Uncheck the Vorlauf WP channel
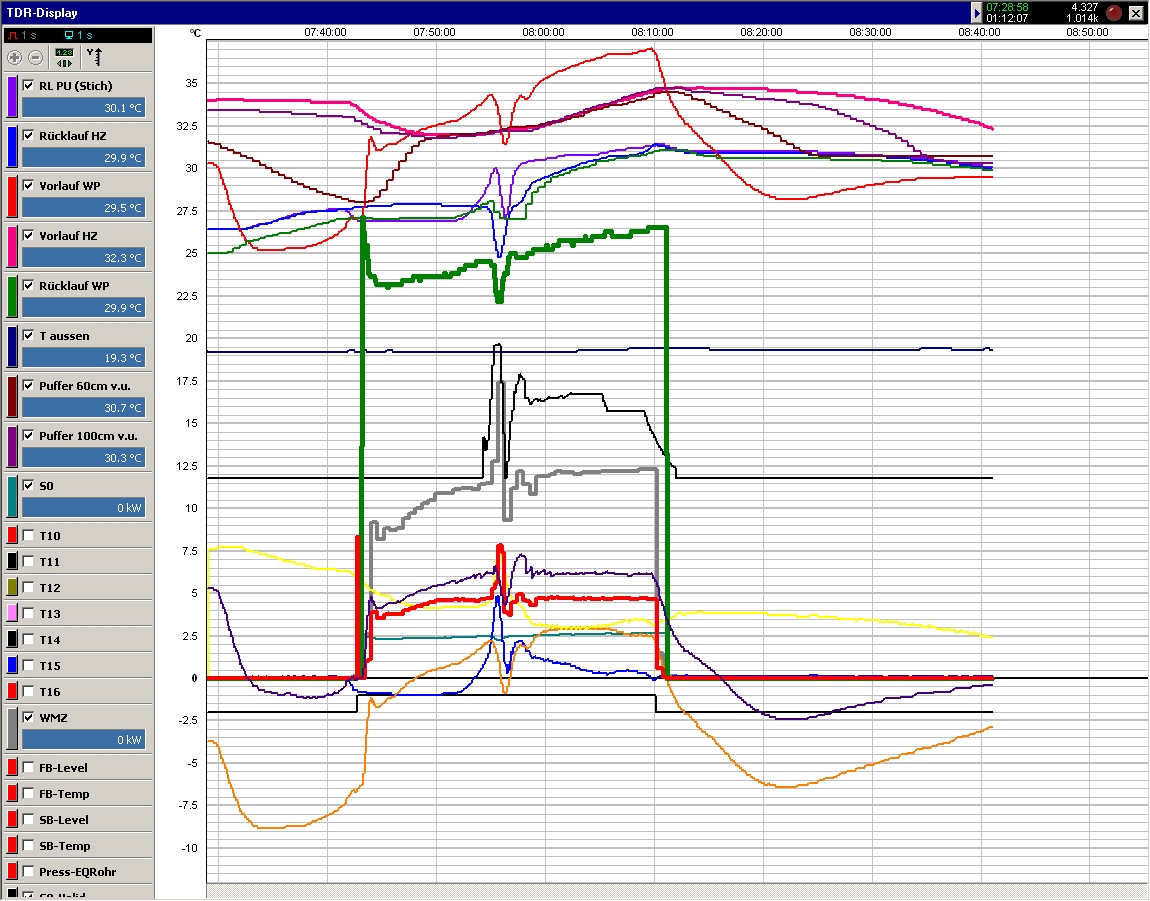The width and height of the screenshot is (1150, 901). [x=29, y=185]
